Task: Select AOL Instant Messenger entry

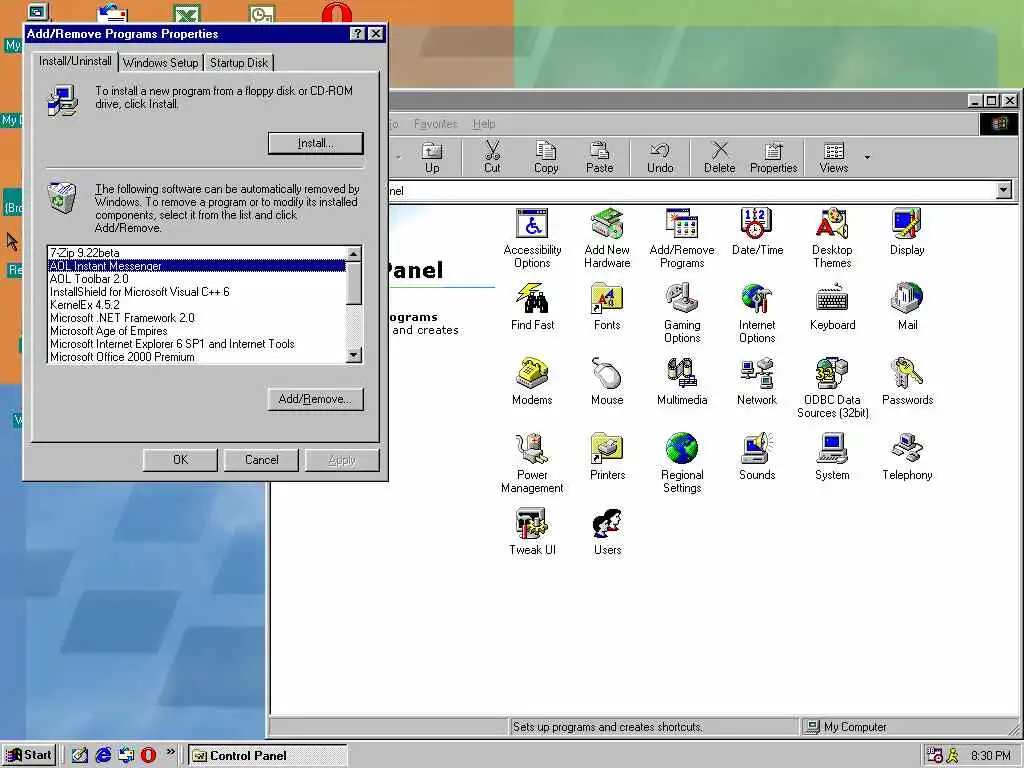Action: (197, 266)
